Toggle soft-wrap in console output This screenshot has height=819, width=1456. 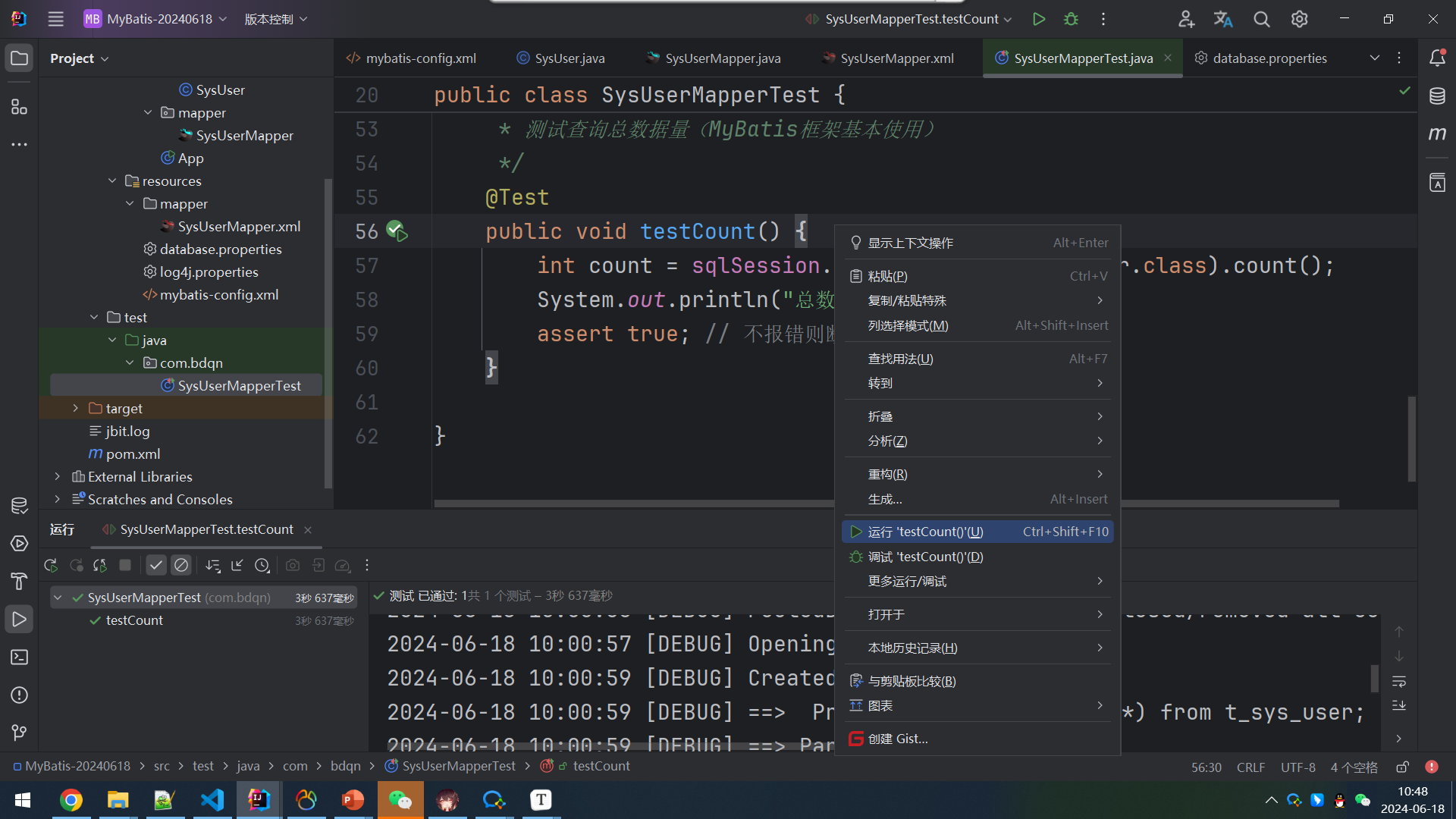click(1399, 681)
